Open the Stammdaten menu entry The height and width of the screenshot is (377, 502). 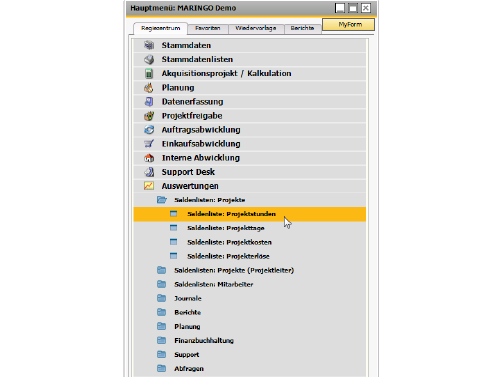pos(250,45)
